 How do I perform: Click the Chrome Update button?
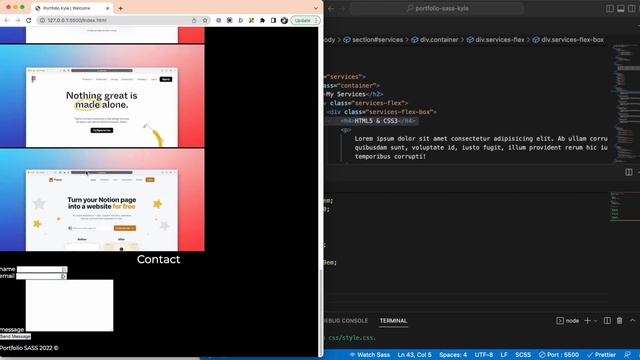(x=305, y=20)
